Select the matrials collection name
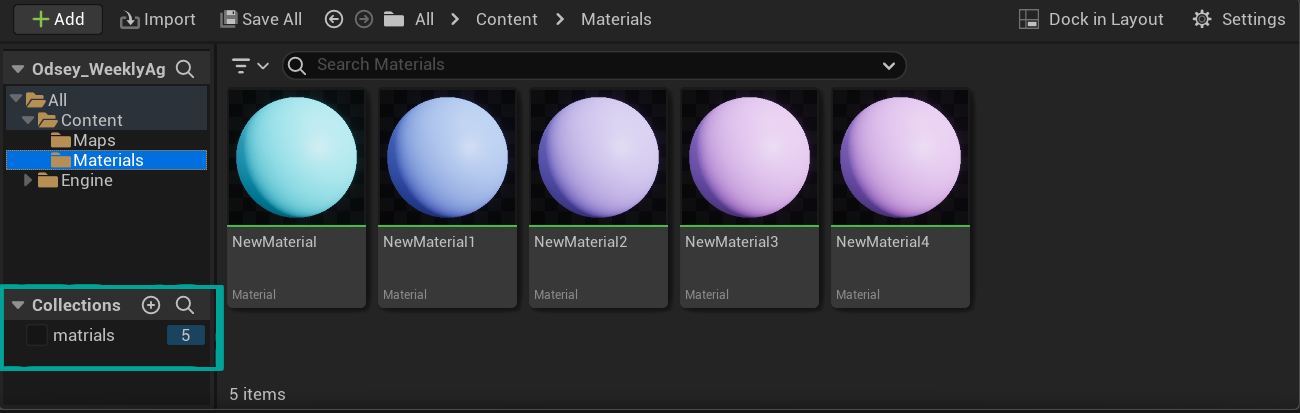This screenshot has height=413, width=1300. (84, 335)
